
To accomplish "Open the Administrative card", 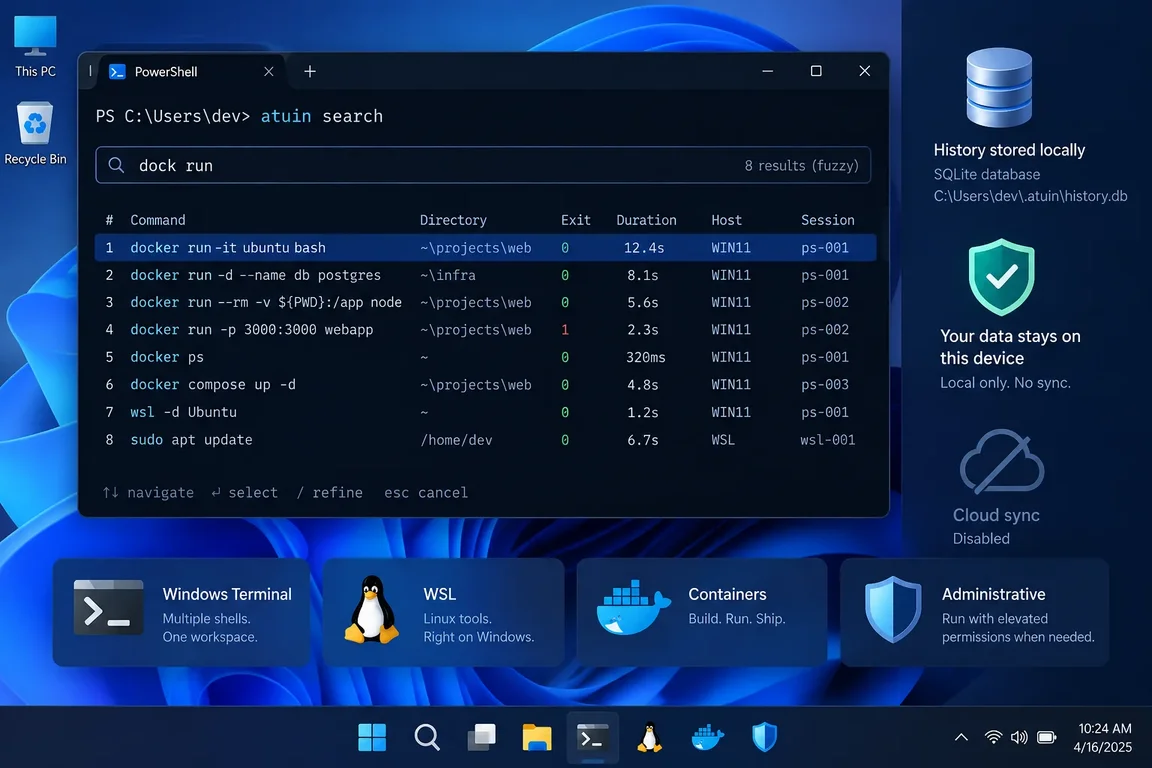I will (x=974, y=612).
